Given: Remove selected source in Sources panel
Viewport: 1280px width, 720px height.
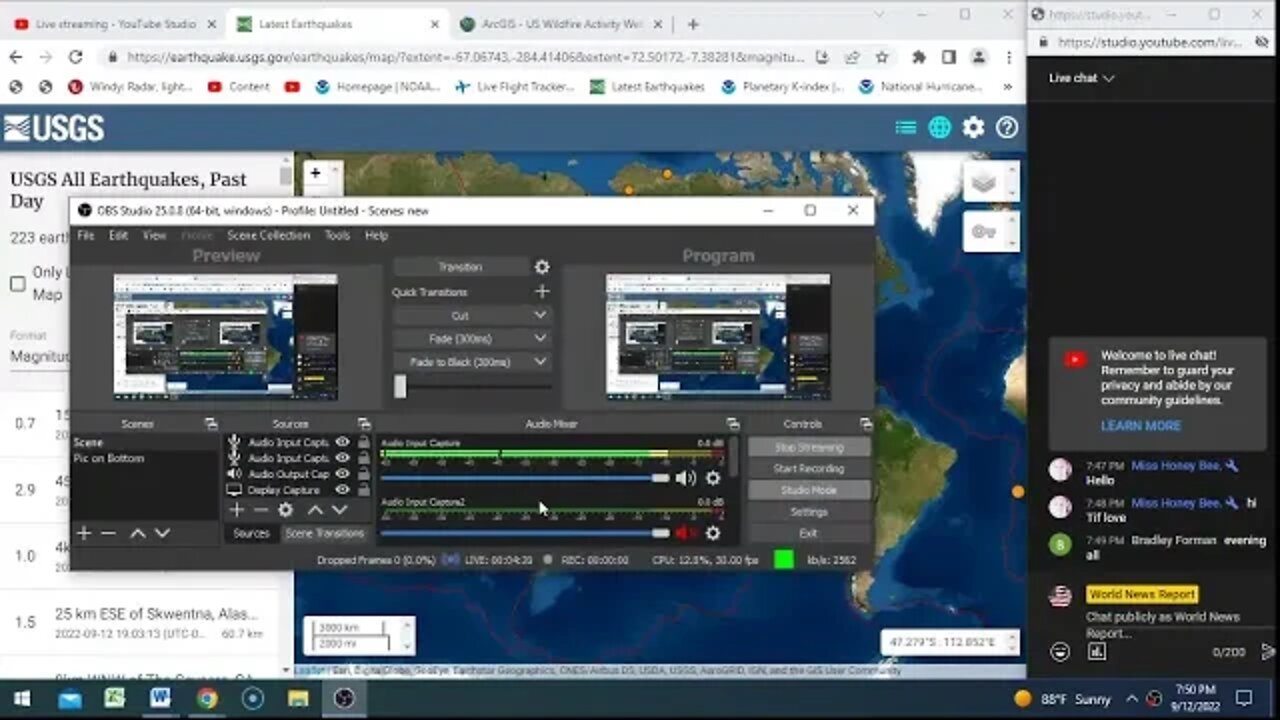Looking at the screenshot, I should pyautogui.click(x=261, y=510).
